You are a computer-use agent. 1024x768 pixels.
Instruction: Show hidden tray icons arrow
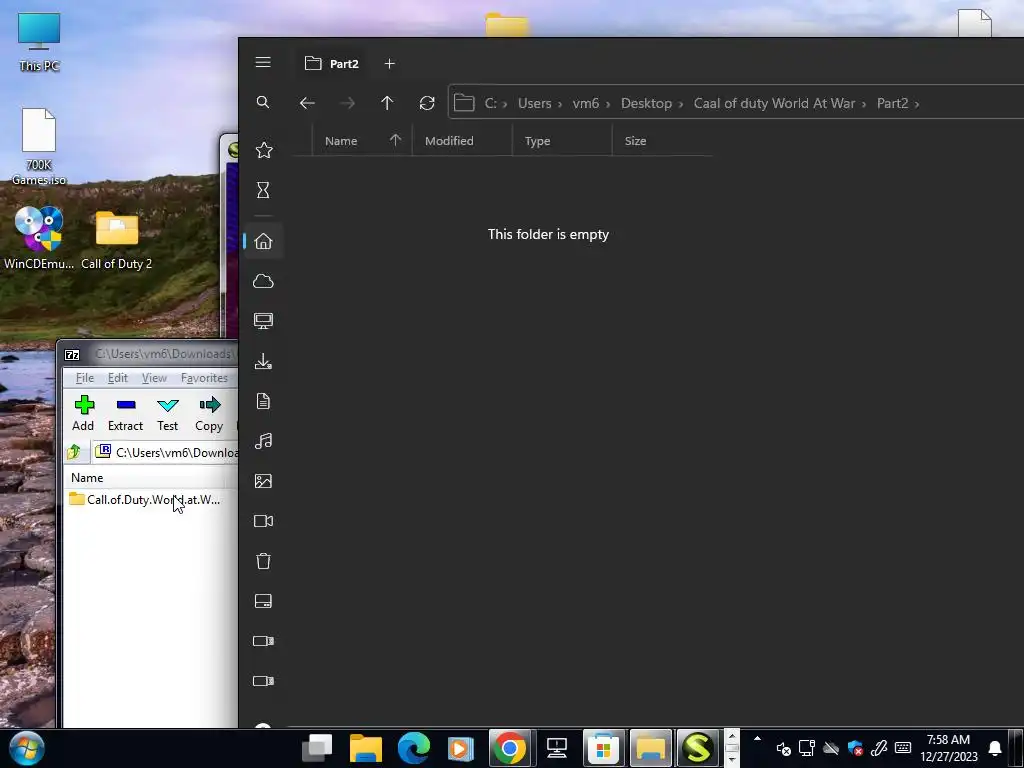click(757, 739)
